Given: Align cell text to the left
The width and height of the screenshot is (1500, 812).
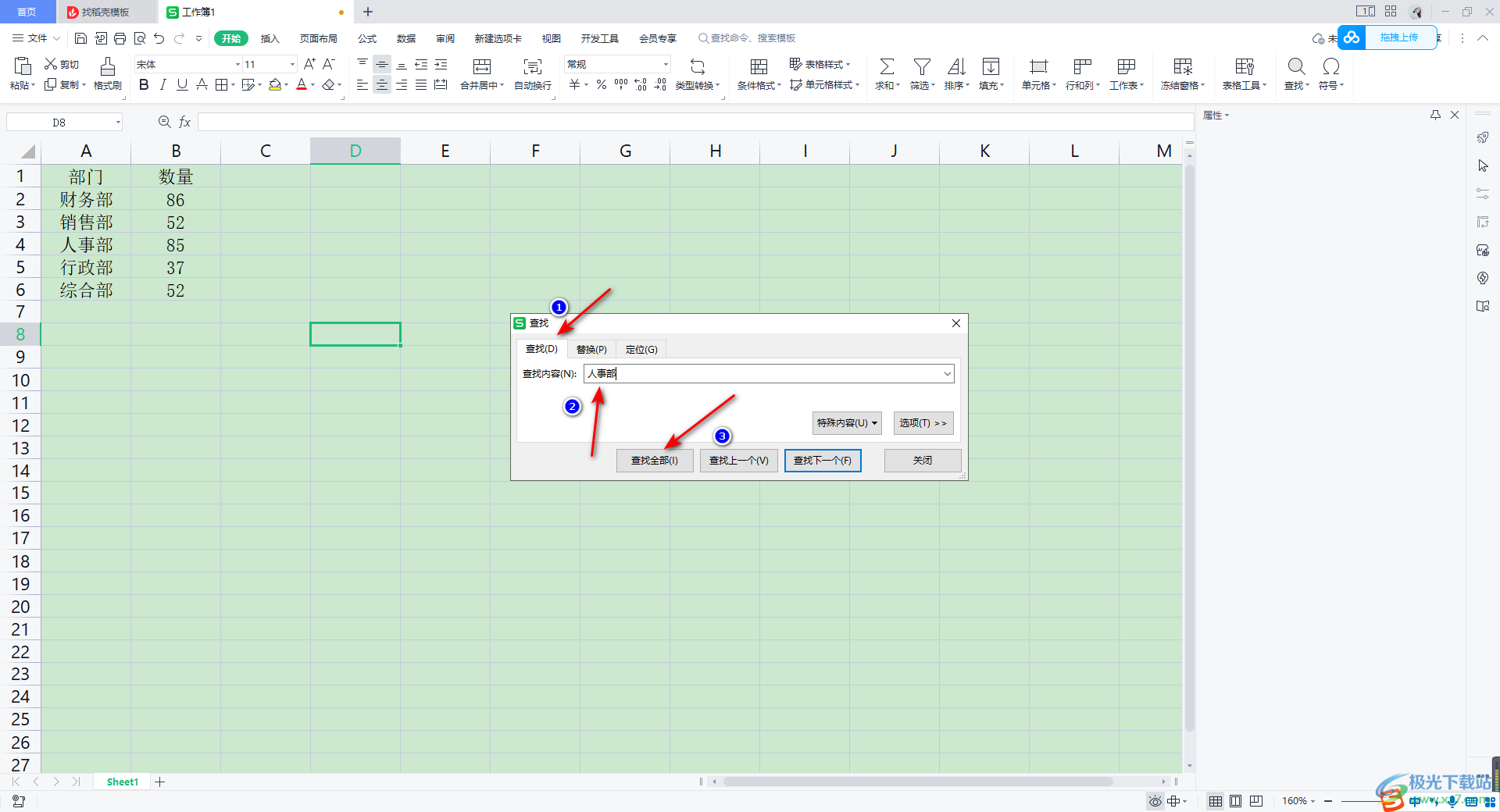Looking at the screenshot, I should pos(362,84).
